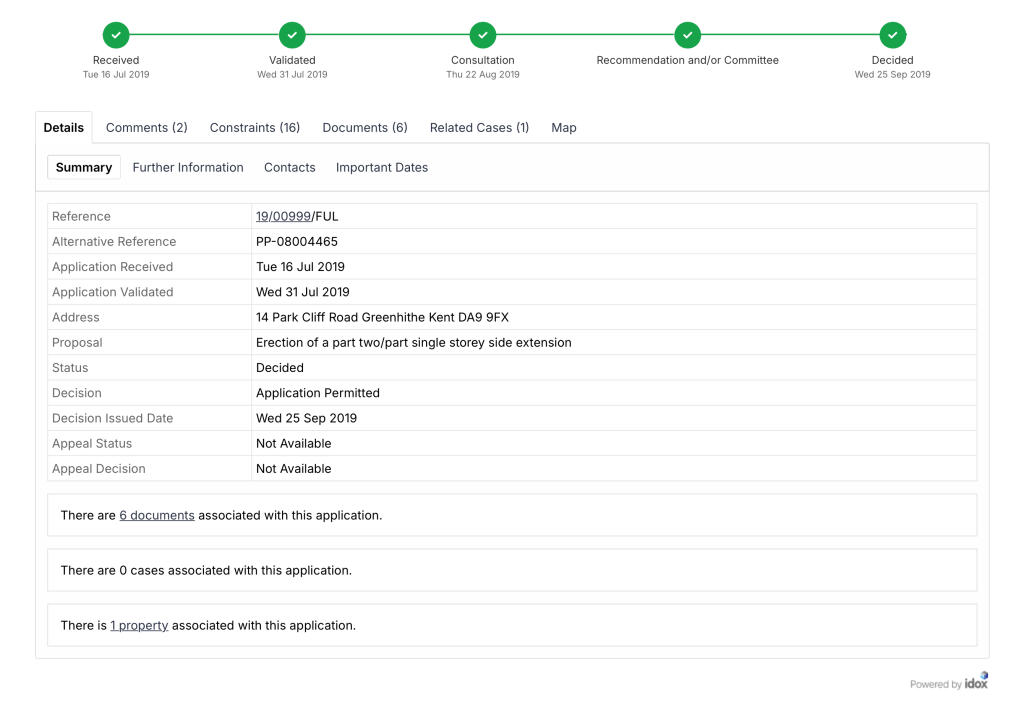Open the Map tab
Screen dimensions: 1024x721
[x=564, y=128]
